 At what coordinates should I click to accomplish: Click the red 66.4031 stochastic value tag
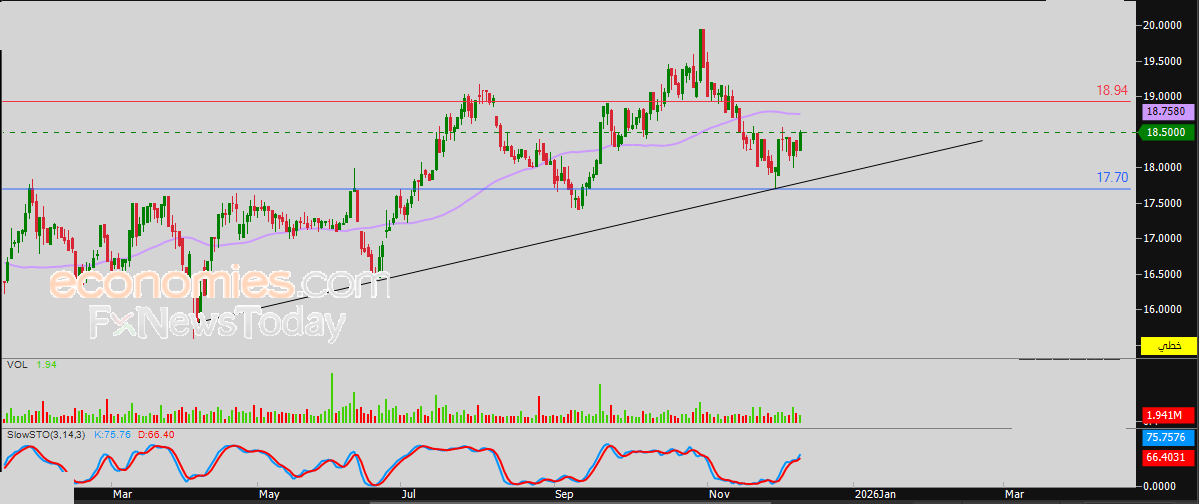(1166, 456)
